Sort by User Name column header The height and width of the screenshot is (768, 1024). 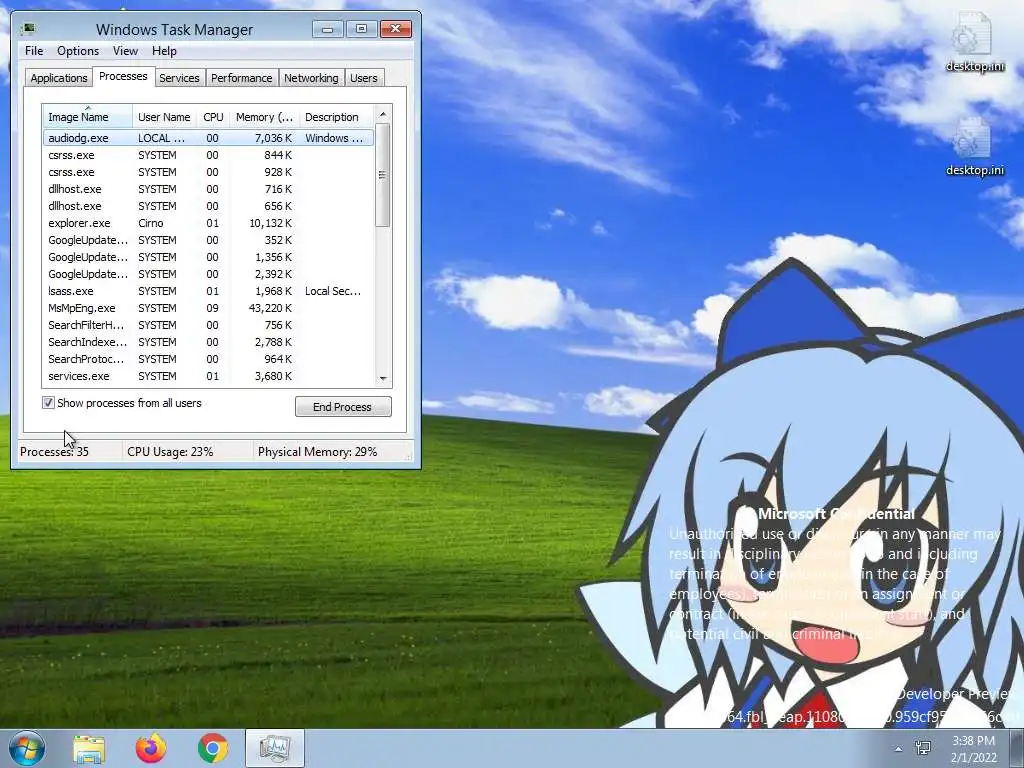[164, 117]
